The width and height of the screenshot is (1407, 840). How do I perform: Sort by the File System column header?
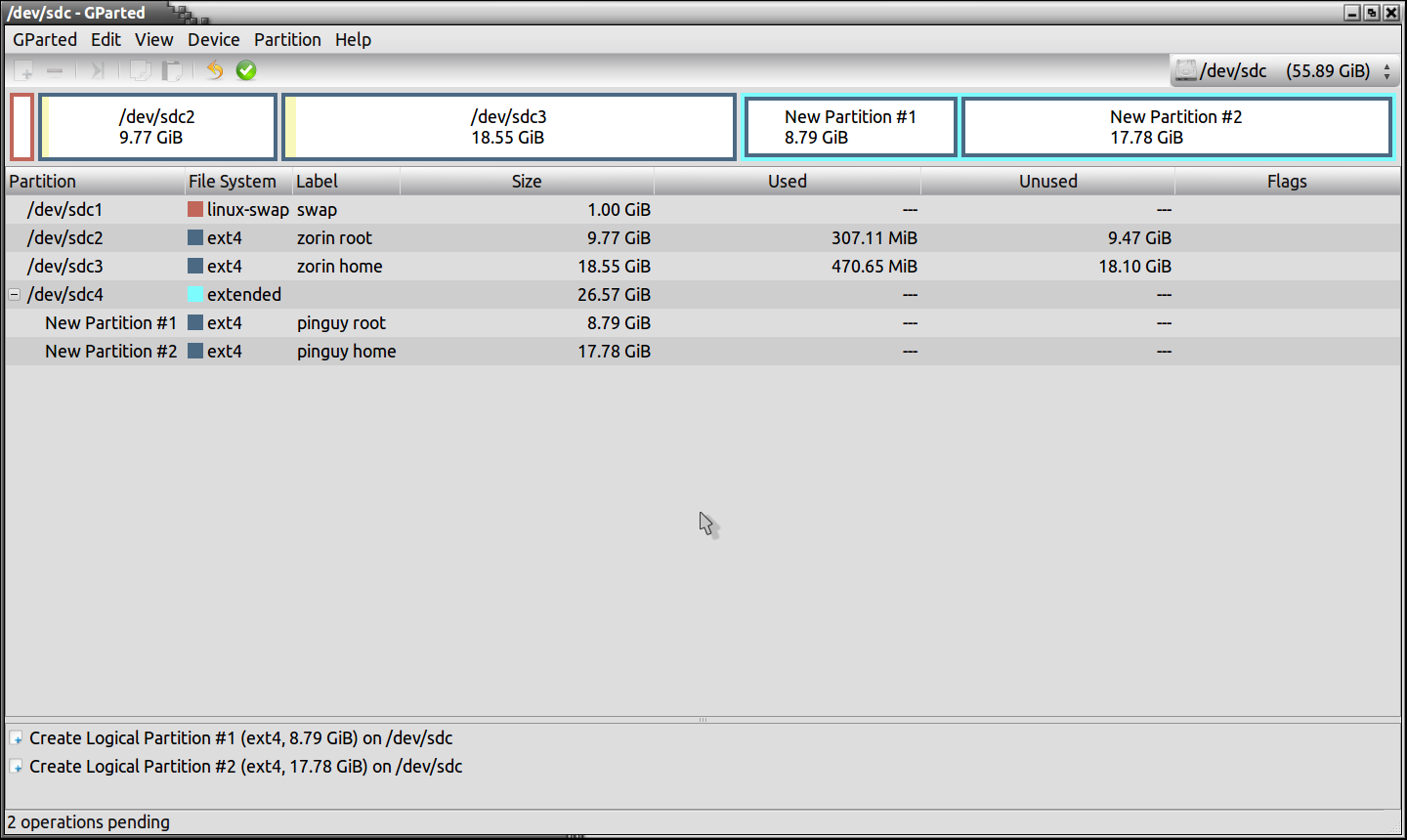[x=233, y=182]
